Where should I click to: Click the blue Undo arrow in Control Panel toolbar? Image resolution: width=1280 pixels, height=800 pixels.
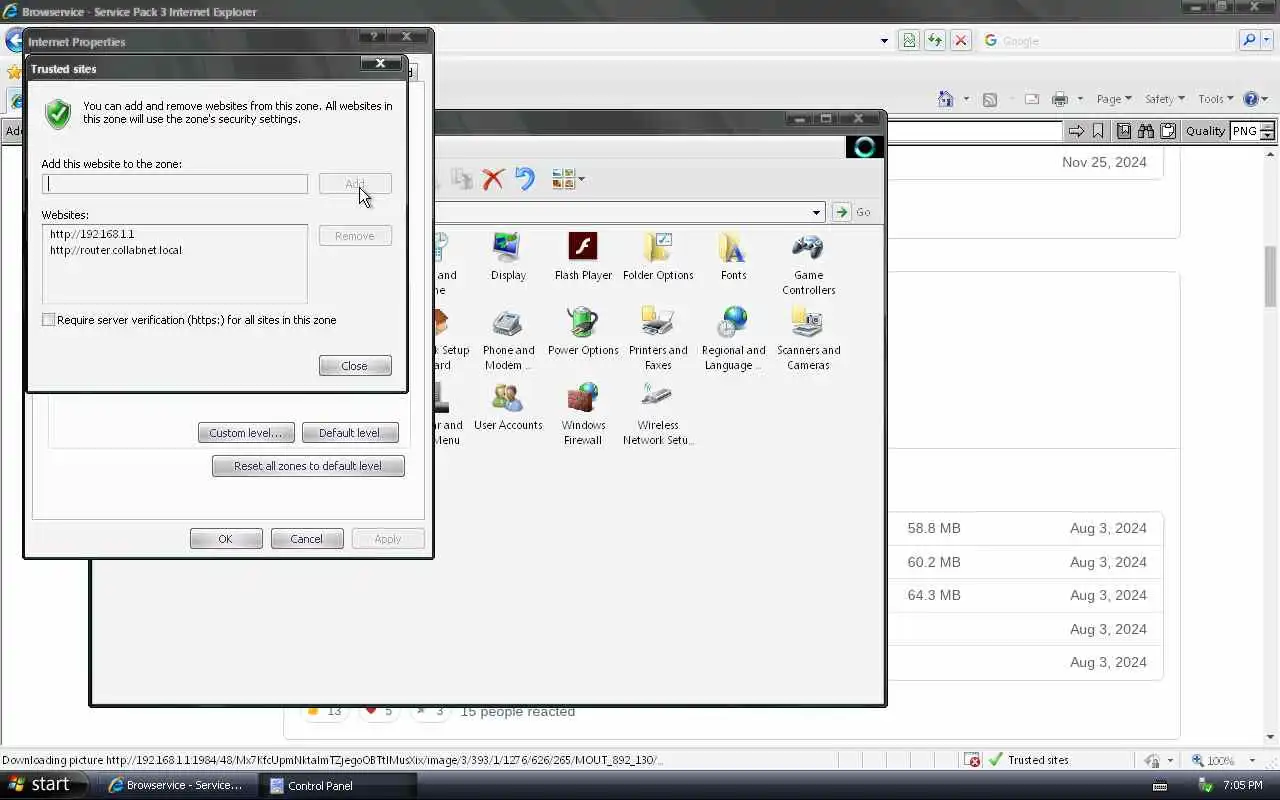525,180
